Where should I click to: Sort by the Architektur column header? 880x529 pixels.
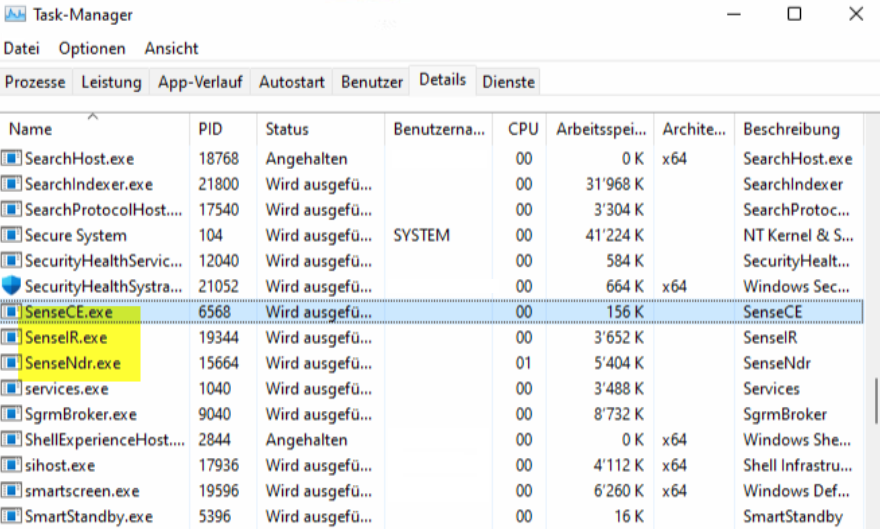(694, 129)
